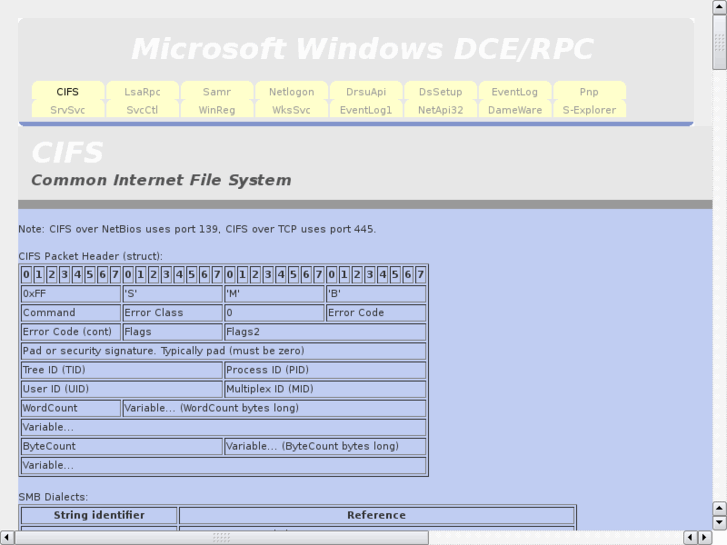Go to the EventLog1 tab

[366, 110]
